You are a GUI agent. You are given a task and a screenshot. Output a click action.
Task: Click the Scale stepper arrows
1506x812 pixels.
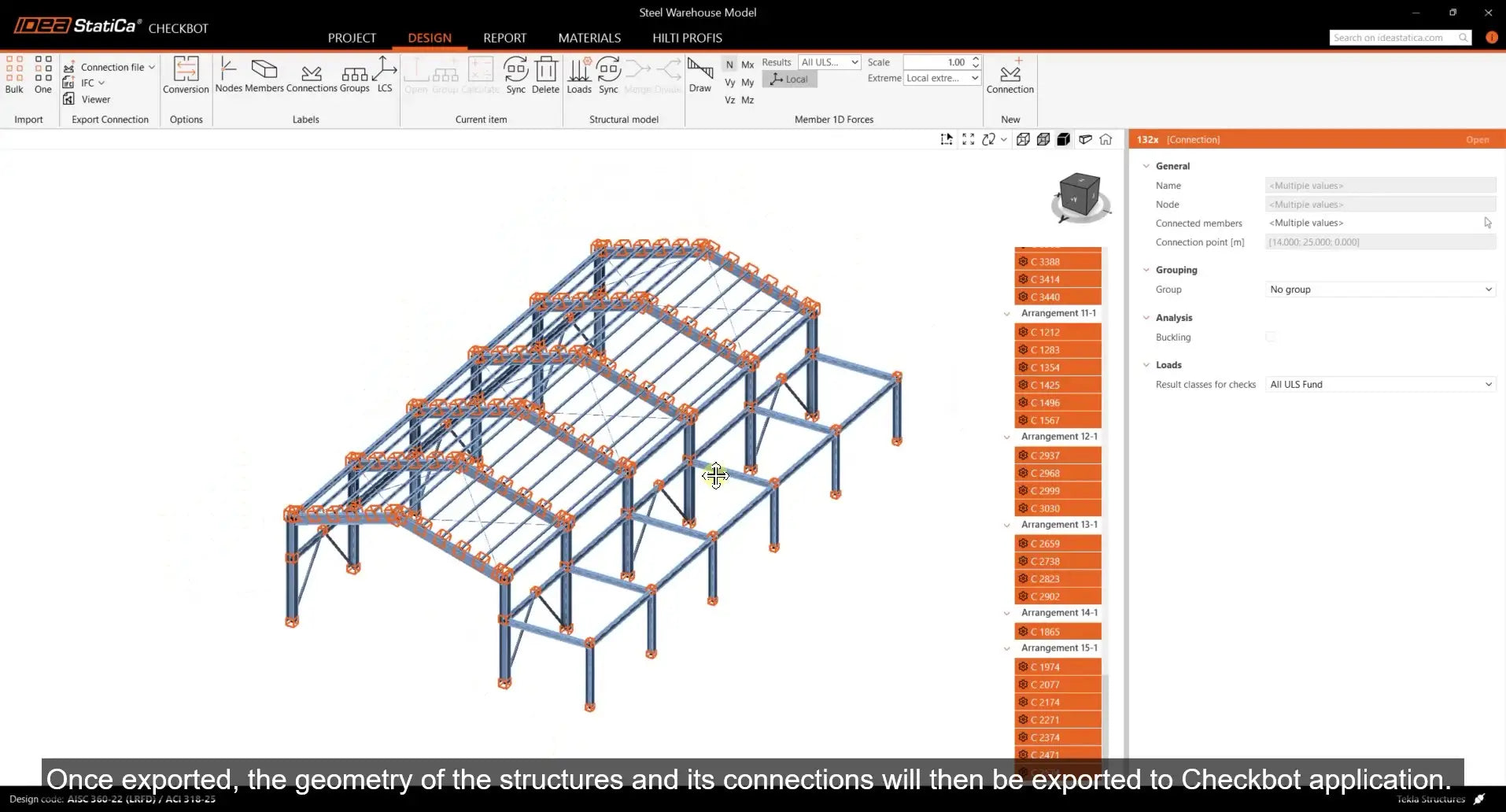(976, 62)
